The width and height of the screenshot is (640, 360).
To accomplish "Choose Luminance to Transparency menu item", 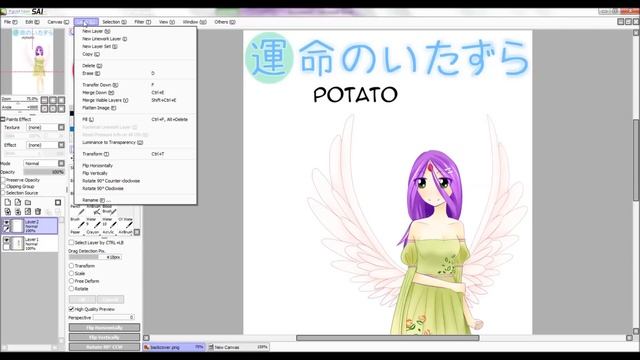I will pyautogui.click(x=135, y=142).
